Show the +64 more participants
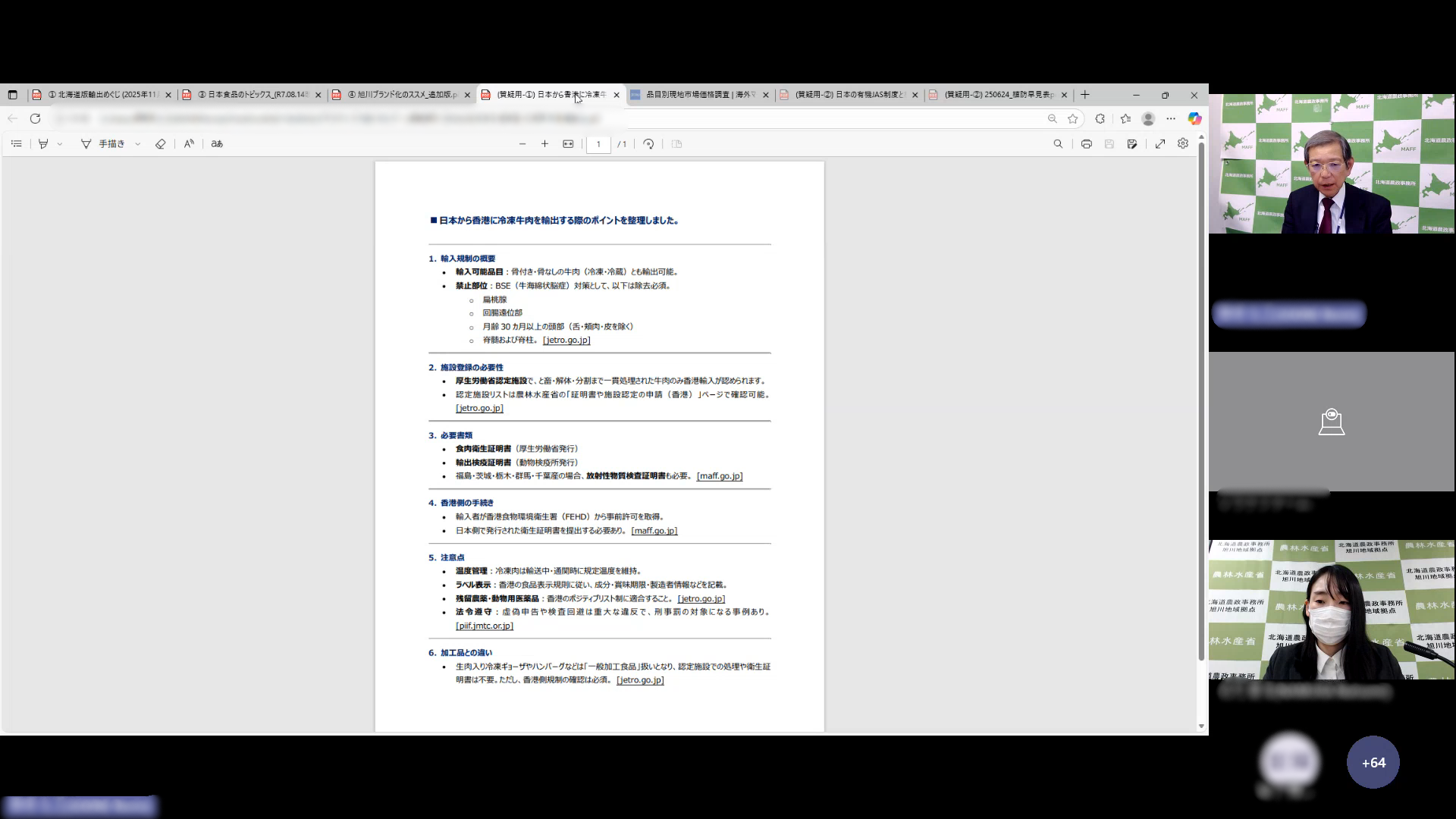The width and height of the screenshot is (1456, 819). [x=1373, y=762]
